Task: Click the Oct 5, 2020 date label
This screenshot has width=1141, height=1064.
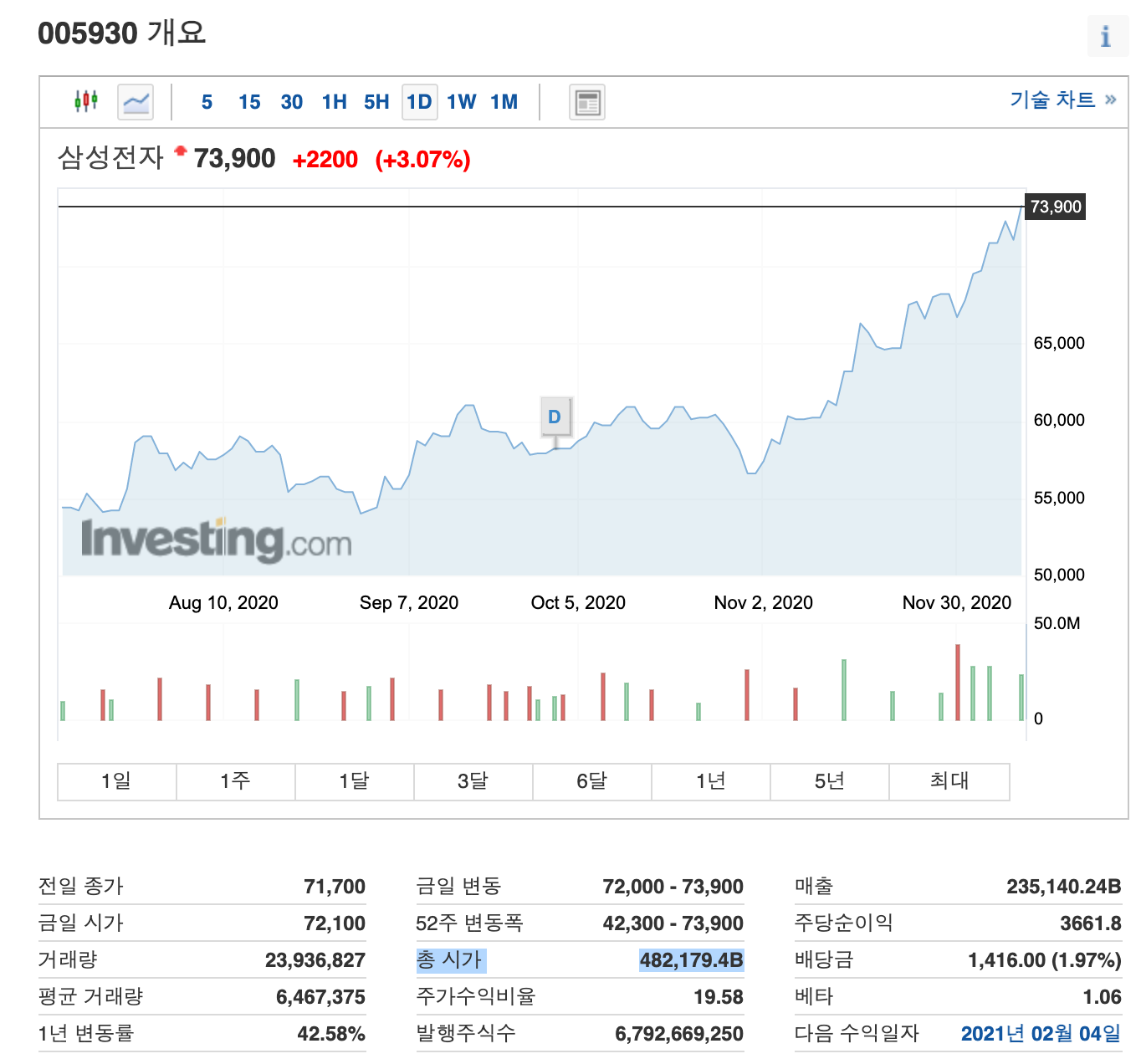Action: tap(578, 603)
